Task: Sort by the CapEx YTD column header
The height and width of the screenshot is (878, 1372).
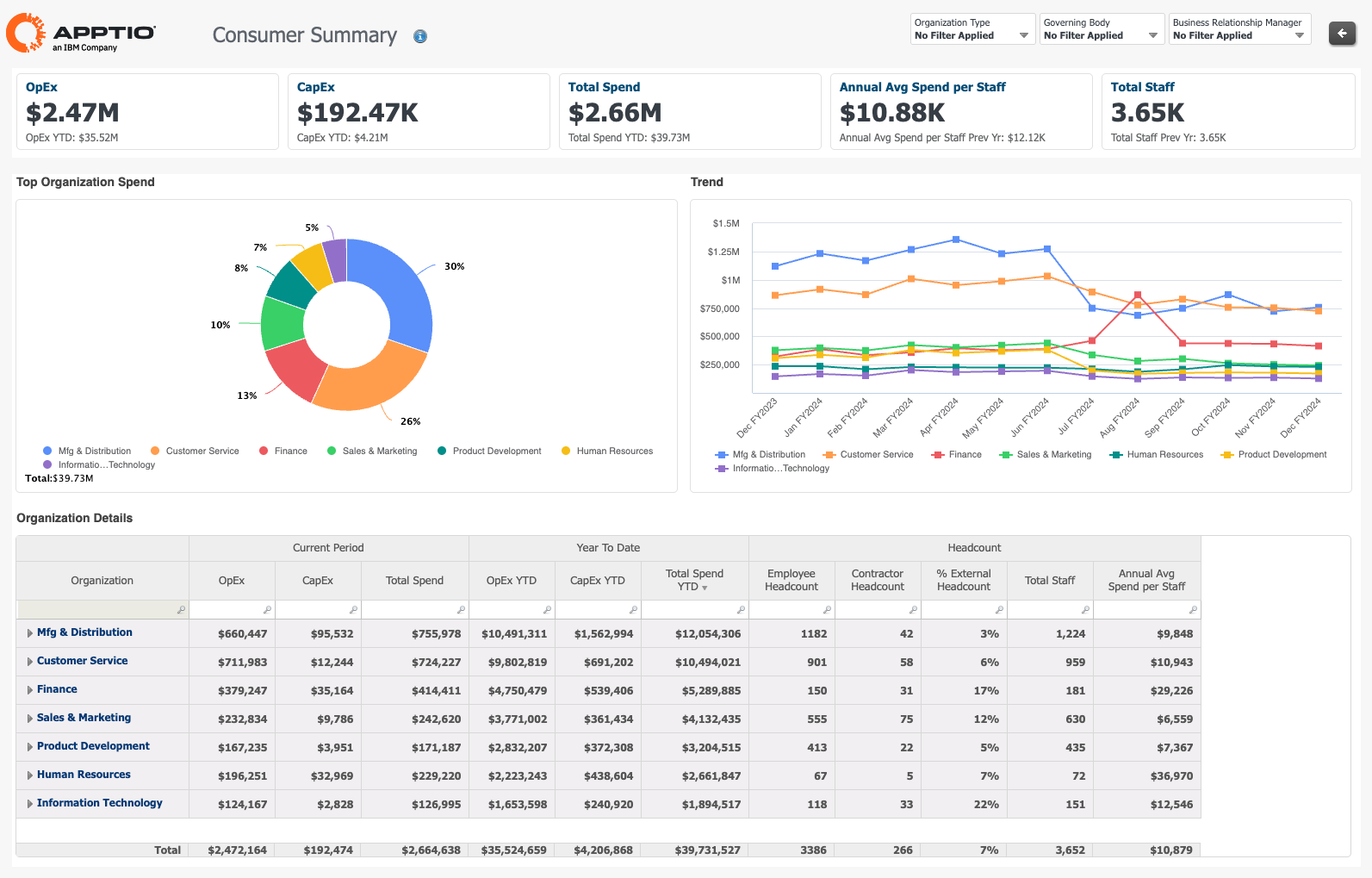Action: [598, 581]
